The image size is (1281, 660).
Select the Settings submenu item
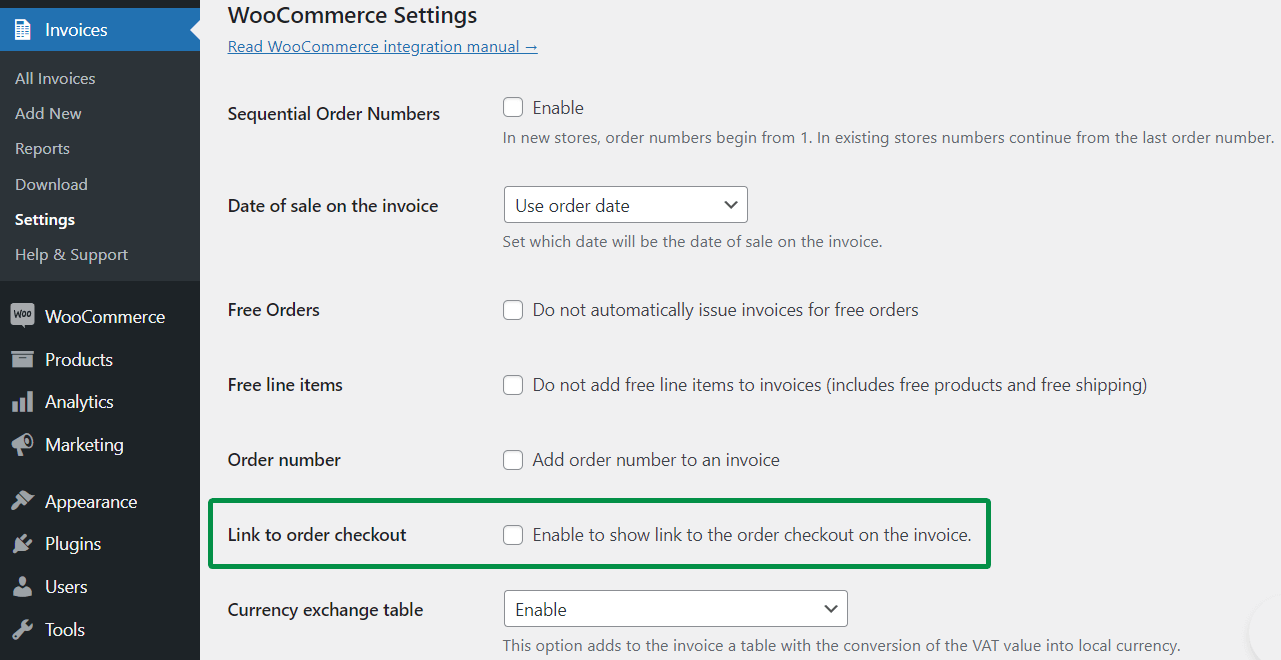pos(45,219)
